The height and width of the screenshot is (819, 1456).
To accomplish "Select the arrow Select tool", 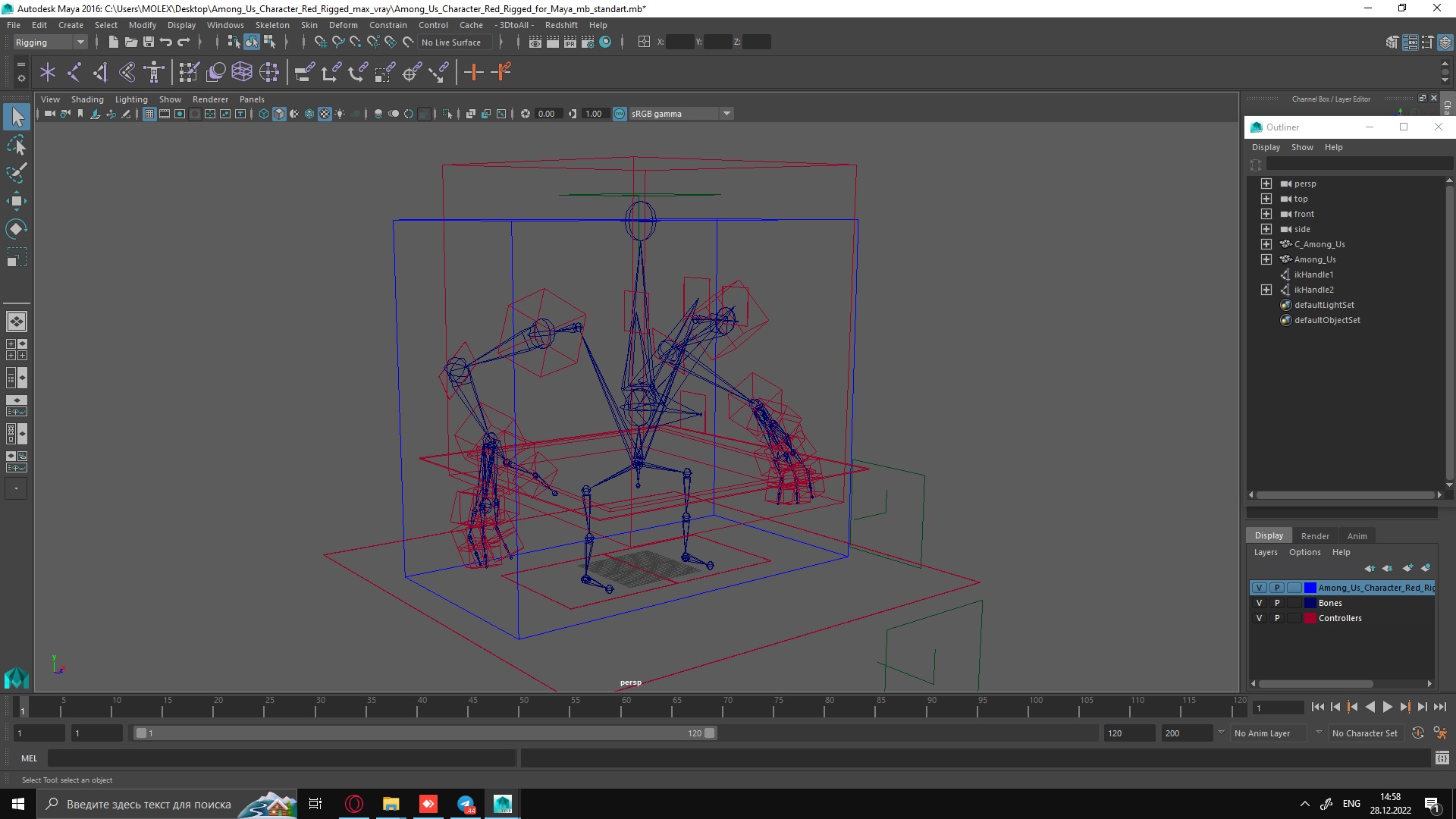I will pos(17,117).
